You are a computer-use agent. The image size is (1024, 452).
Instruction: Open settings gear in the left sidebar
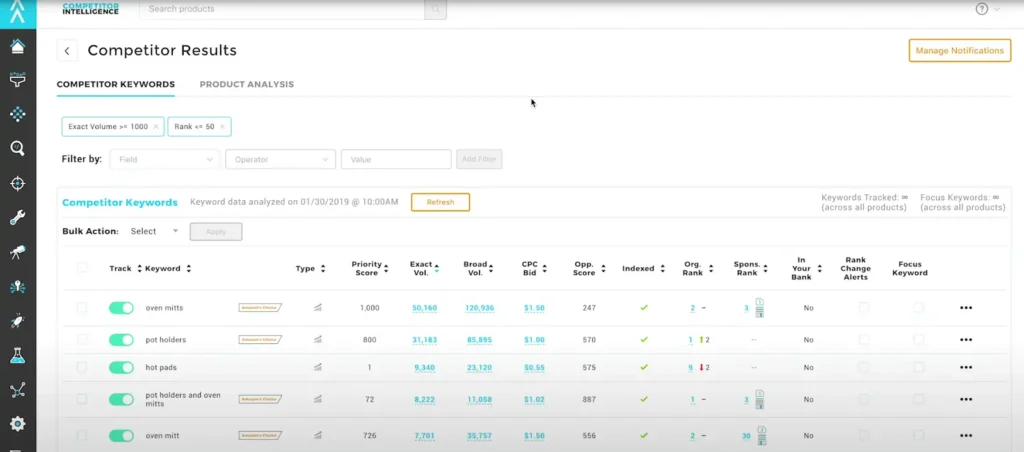(x=17, y=424)
